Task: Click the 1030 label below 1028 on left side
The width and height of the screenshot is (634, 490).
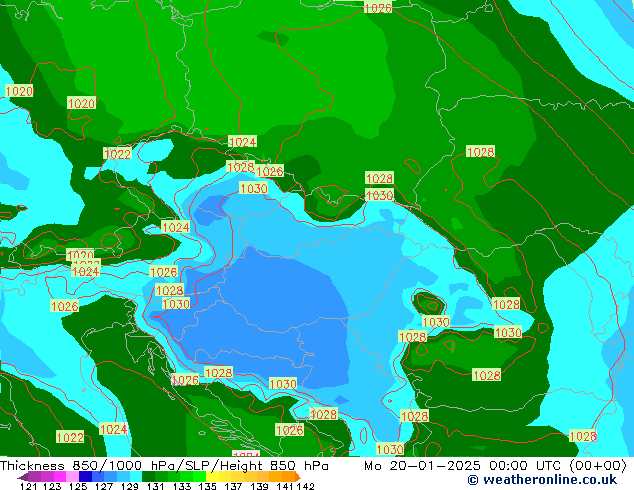Action: point(176,304)
